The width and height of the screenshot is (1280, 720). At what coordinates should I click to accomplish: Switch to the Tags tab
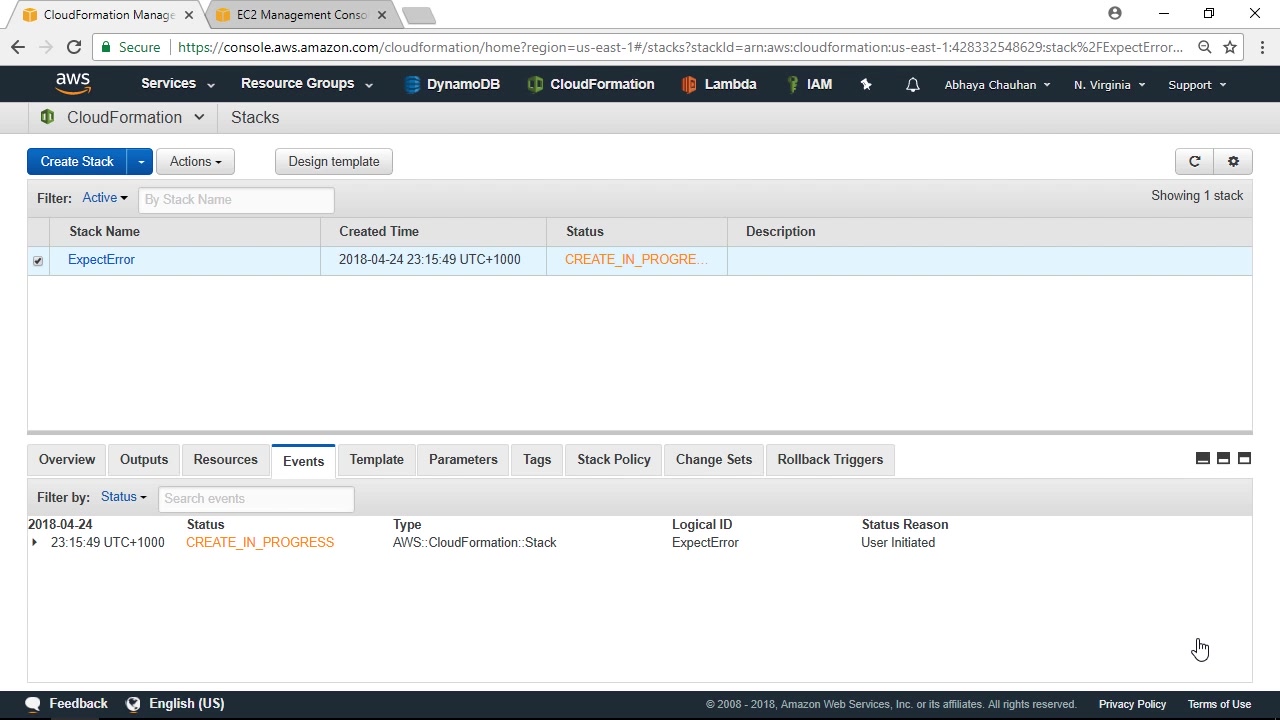coord(537,459)
